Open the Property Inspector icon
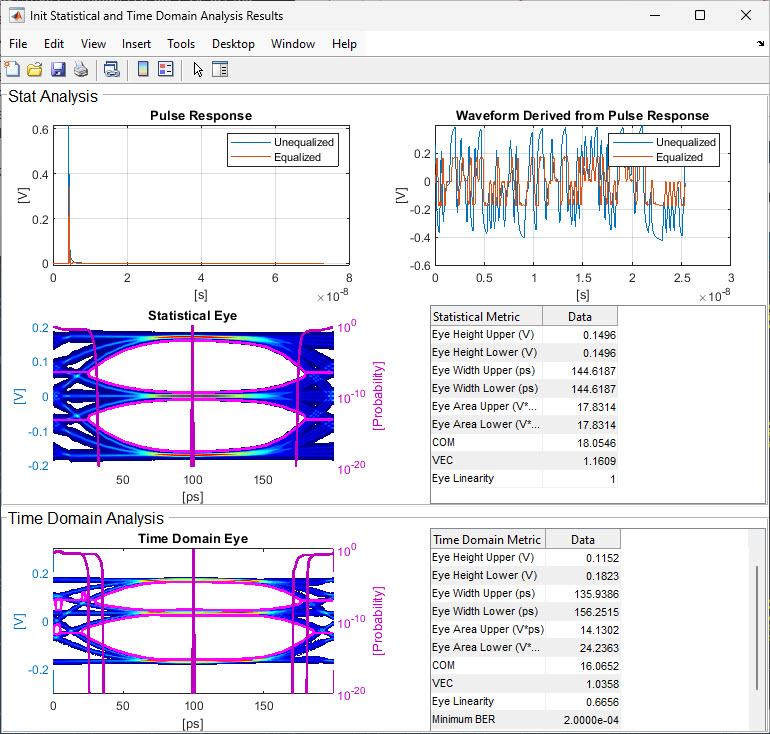770x734 pixels. 221,69
